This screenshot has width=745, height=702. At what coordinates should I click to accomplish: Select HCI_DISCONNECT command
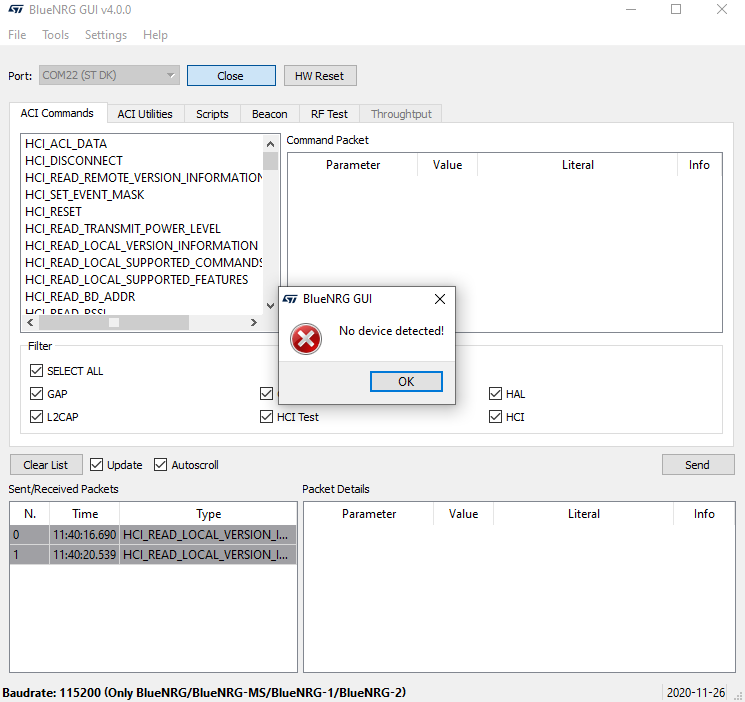pyautogui.click(x=74, y=161)
